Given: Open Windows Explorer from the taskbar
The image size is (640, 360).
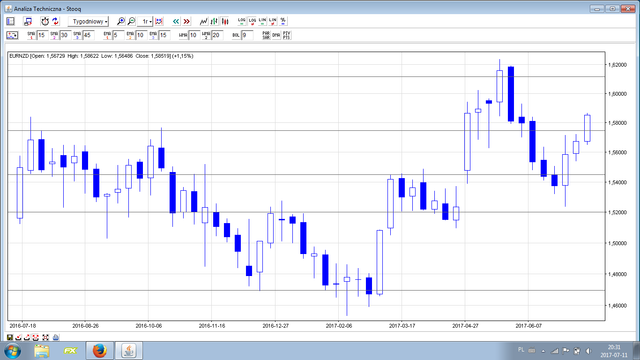Looking at the screenshot, I should click(x=42, y=351).
